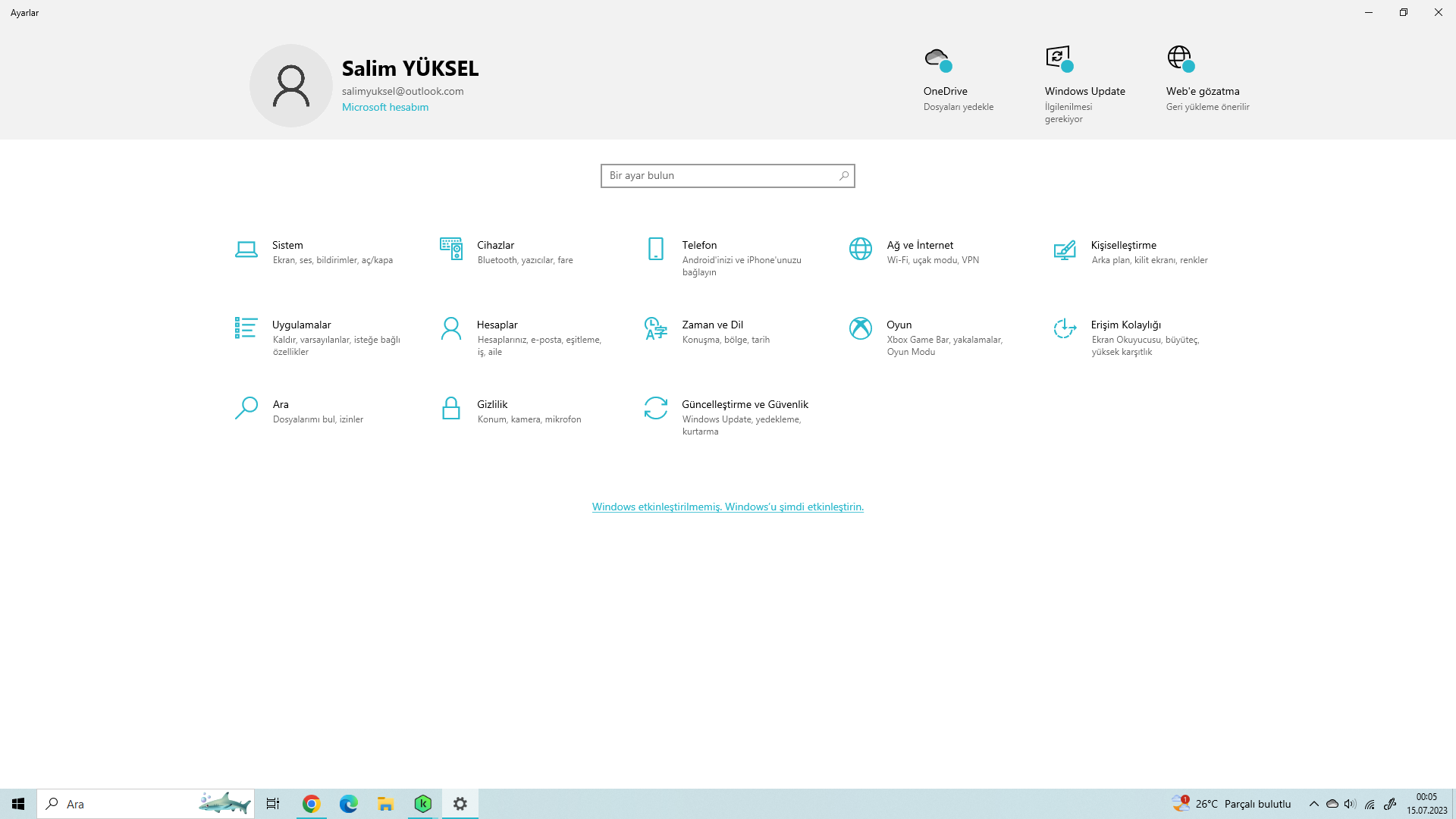Open Cihazlar devices settings icon
The height and width of the screenshot is (819, 1456).
pos(451,249)
